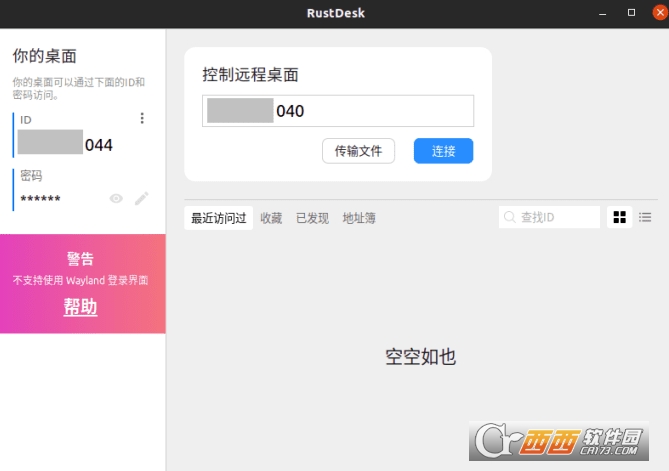669x471 pixels.
Task: Click the 警告 warning heading
Action: pos(80,259)
